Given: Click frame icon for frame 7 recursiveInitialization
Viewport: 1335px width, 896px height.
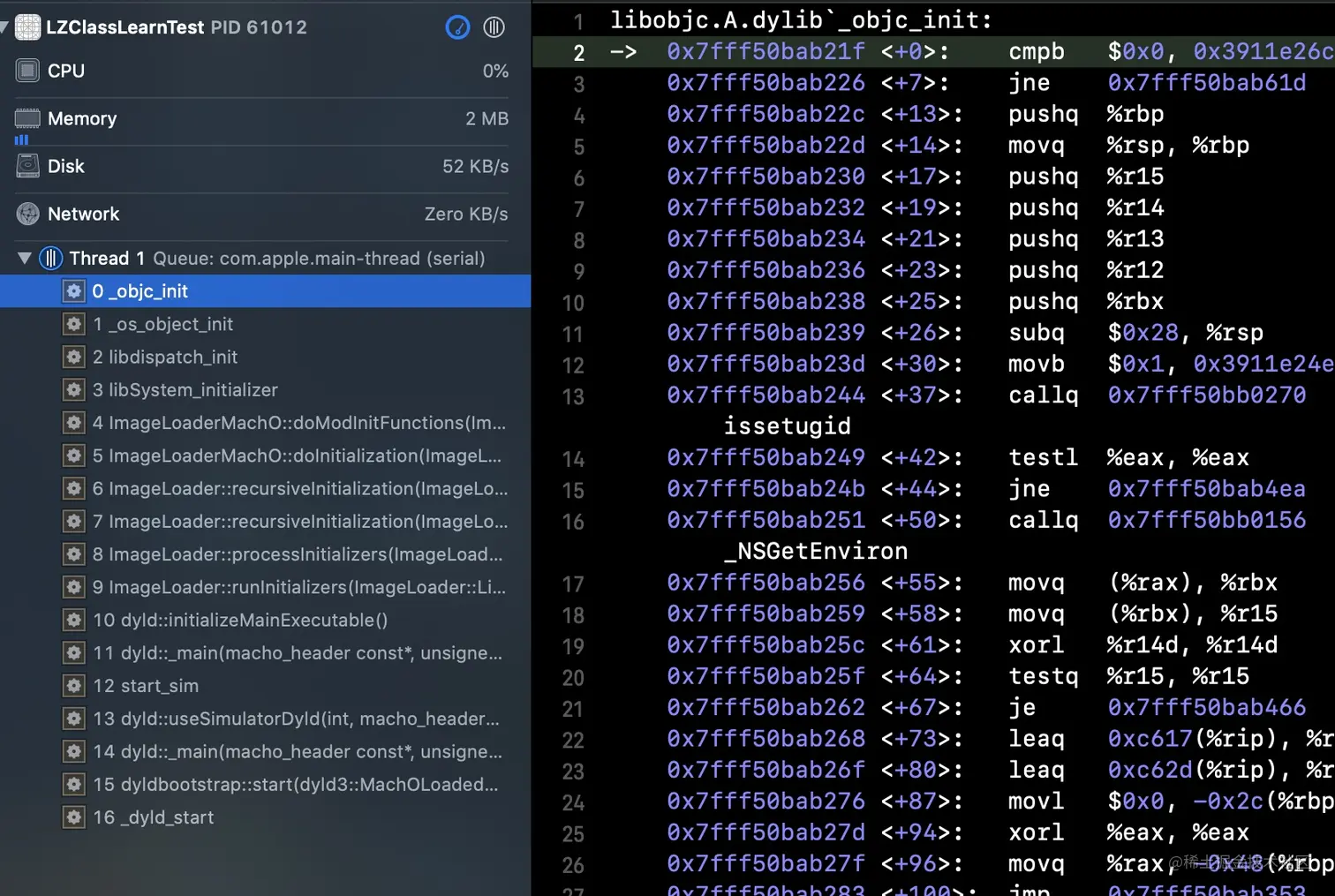Looking at the screenshot, I should [74, 521].
